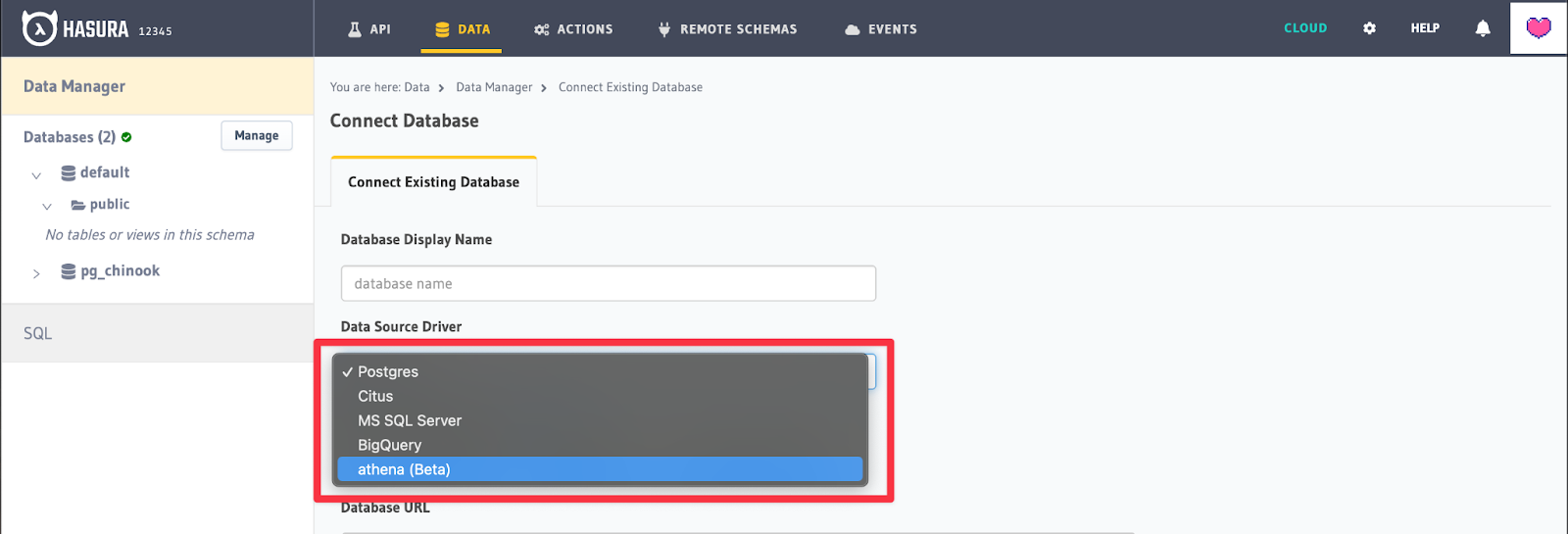Click the Data breadcrumb link
The height and width of the screenshot is (534, 1568).
[x=416, y=87]
